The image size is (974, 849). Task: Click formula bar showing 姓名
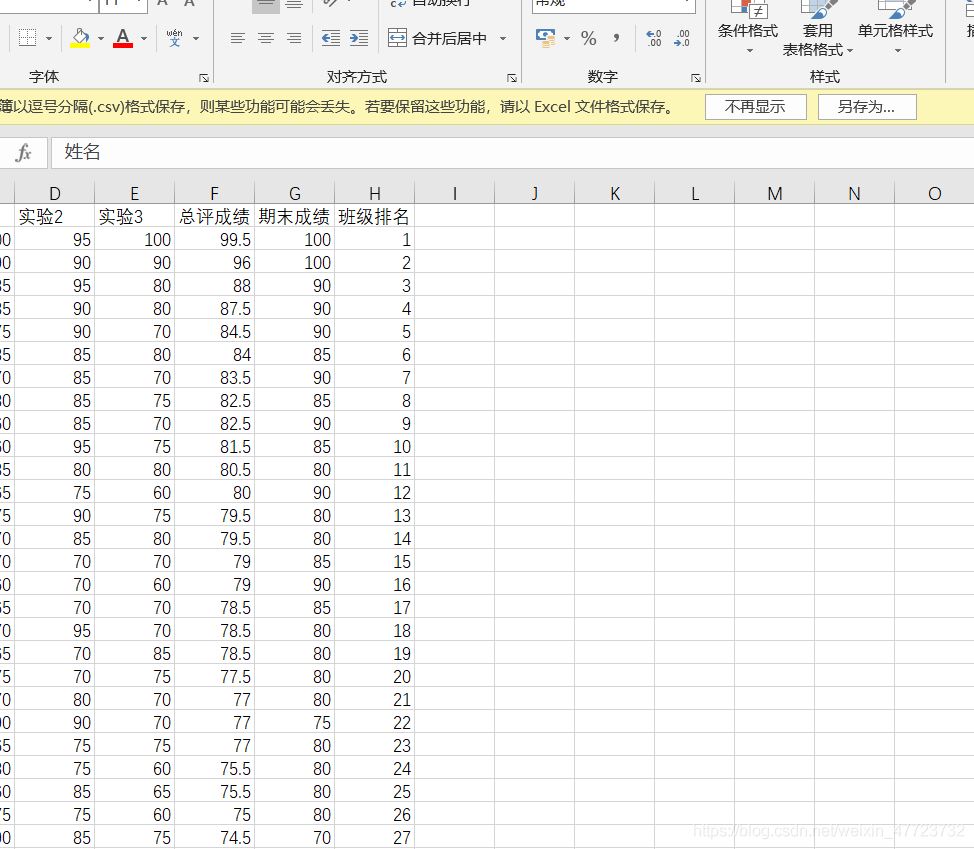(x=512, y=152)
